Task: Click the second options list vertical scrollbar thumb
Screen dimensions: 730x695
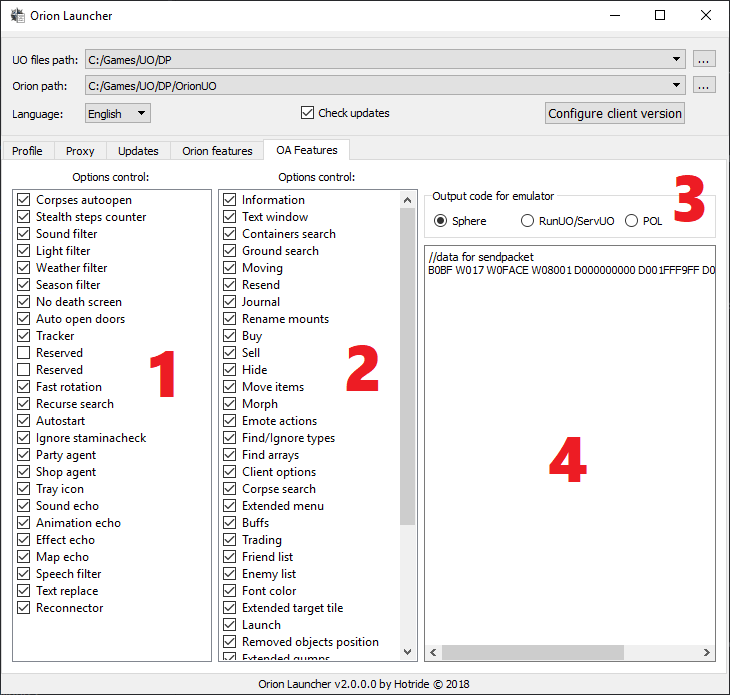Action: pos(407,366)
